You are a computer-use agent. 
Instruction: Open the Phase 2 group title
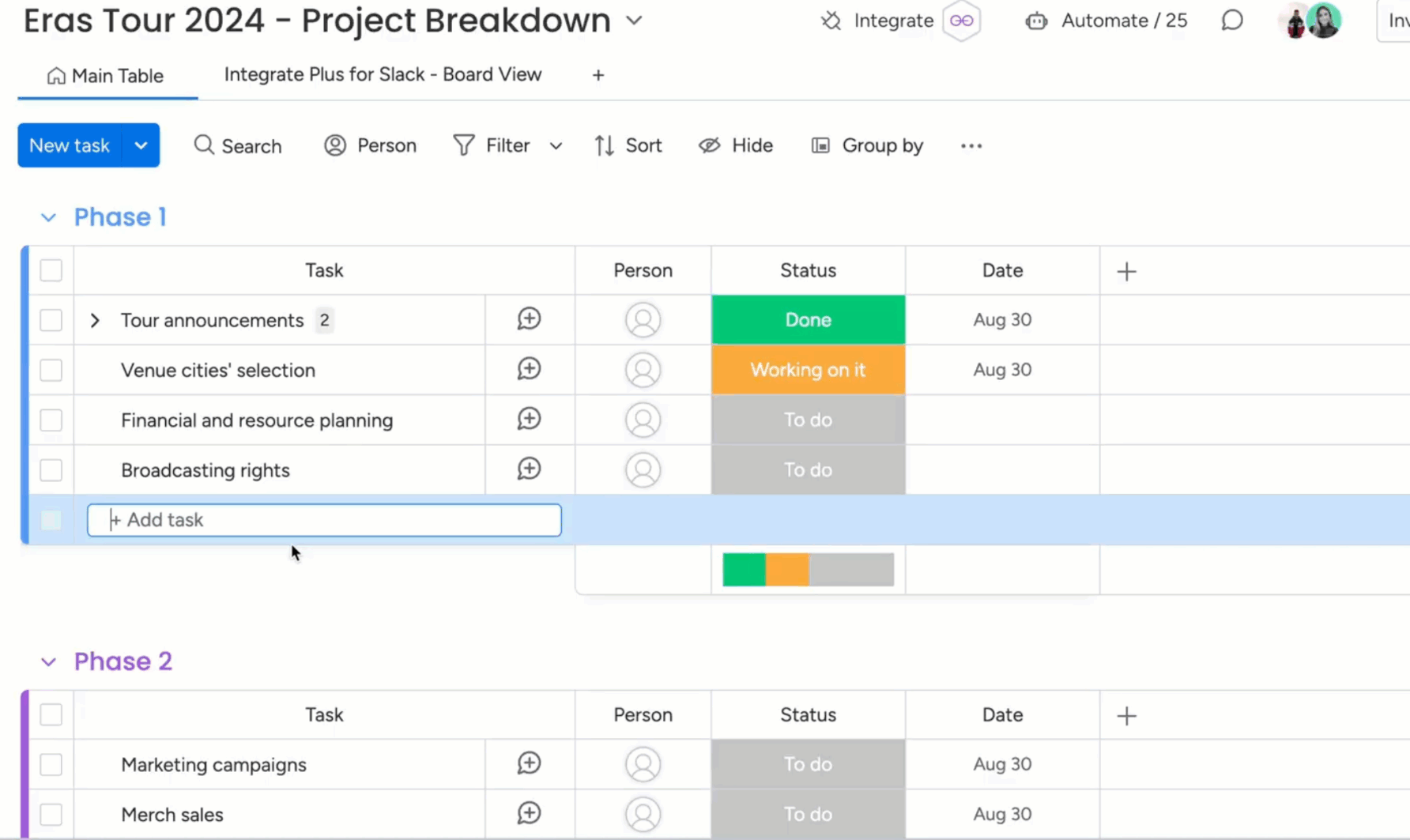pyautogui.click(x=123, y=661)
